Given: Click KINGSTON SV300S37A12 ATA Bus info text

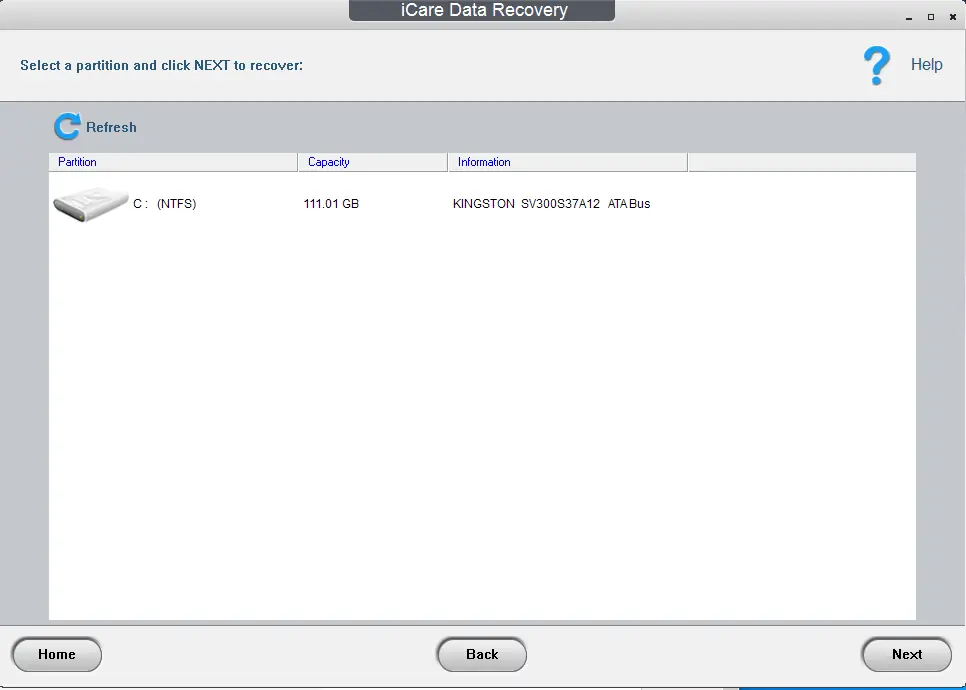Looking at the screenshot, I should 551,204.
